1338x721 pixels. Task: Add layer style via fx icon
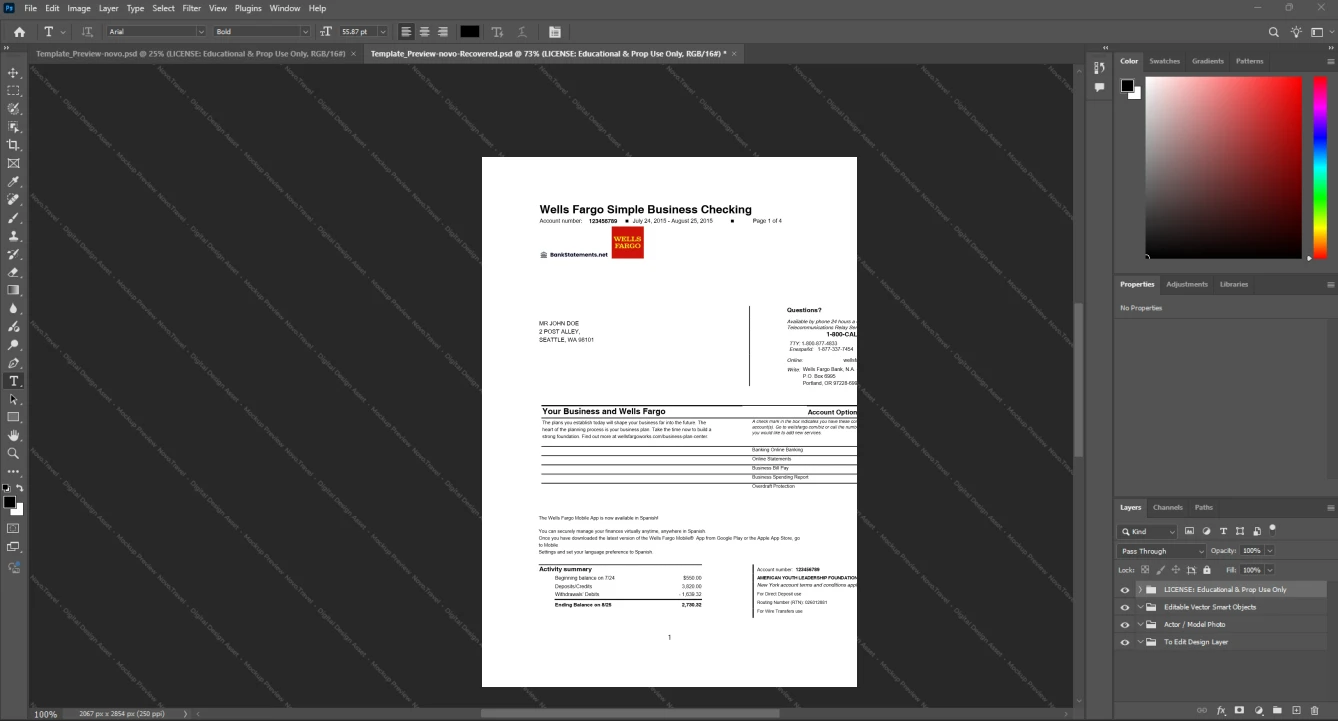click(x=1221, y=710)
